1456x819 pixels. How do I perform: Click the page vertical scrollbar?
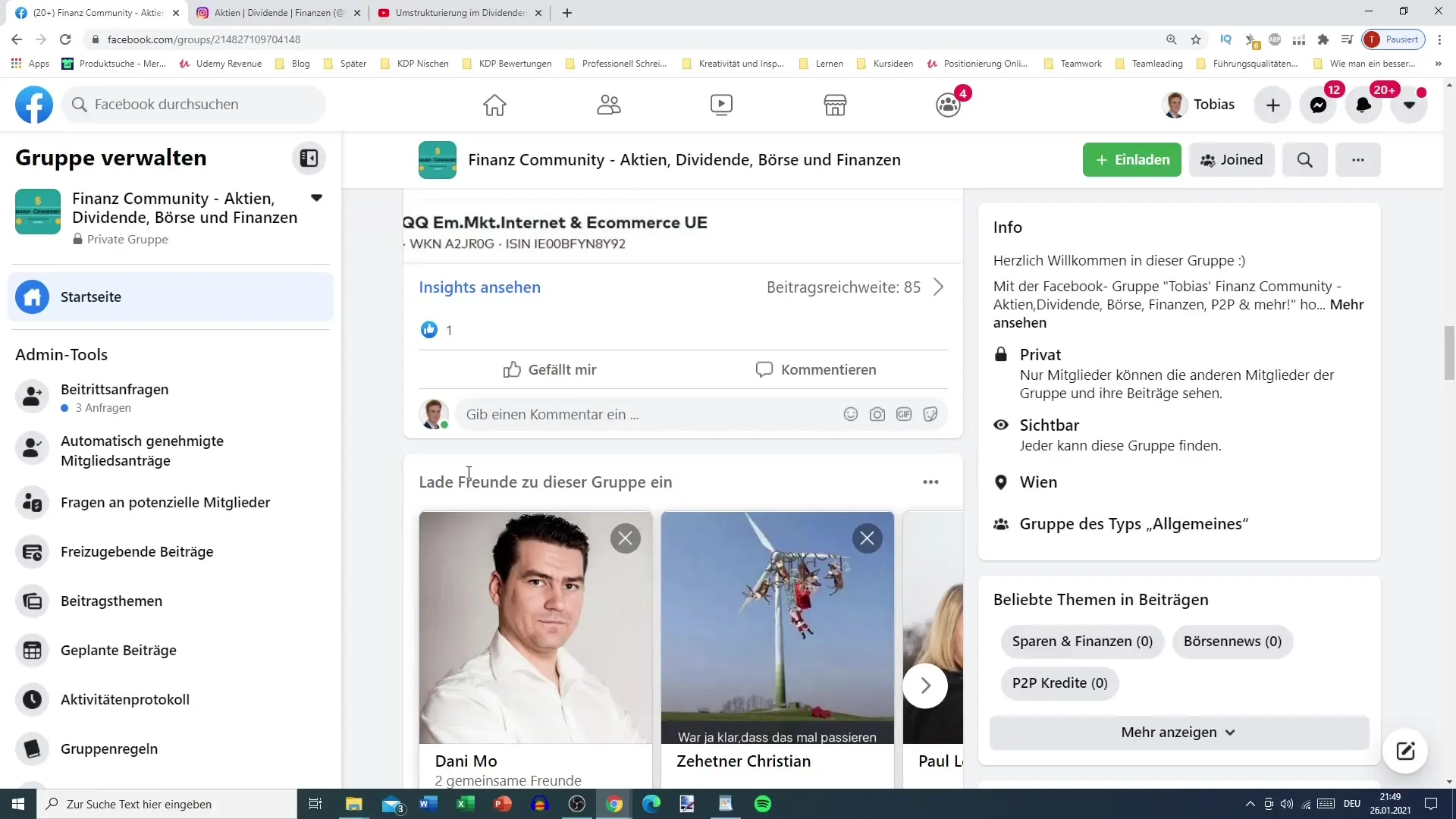tap(1449, 353)
